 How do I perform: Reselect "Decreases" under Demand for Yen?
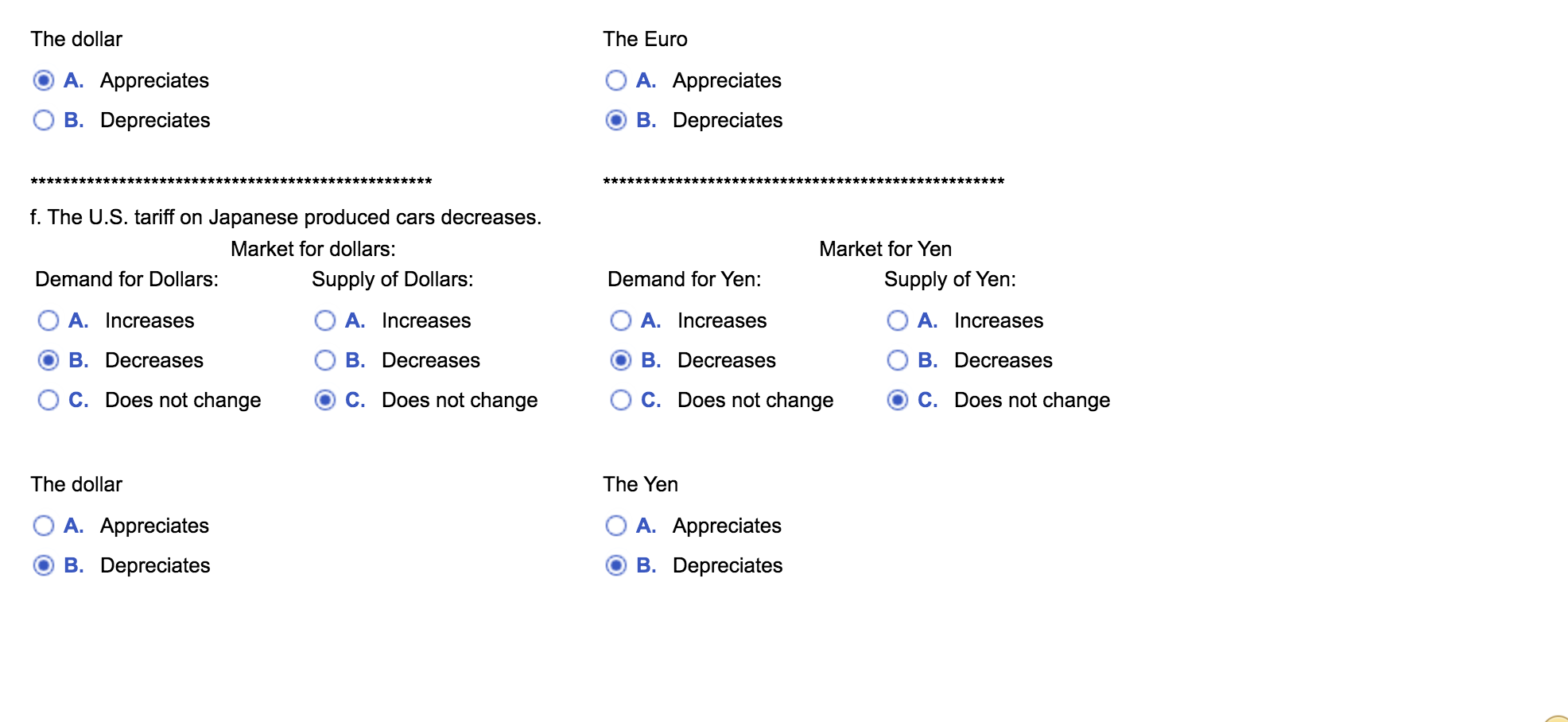click(621, 360)
